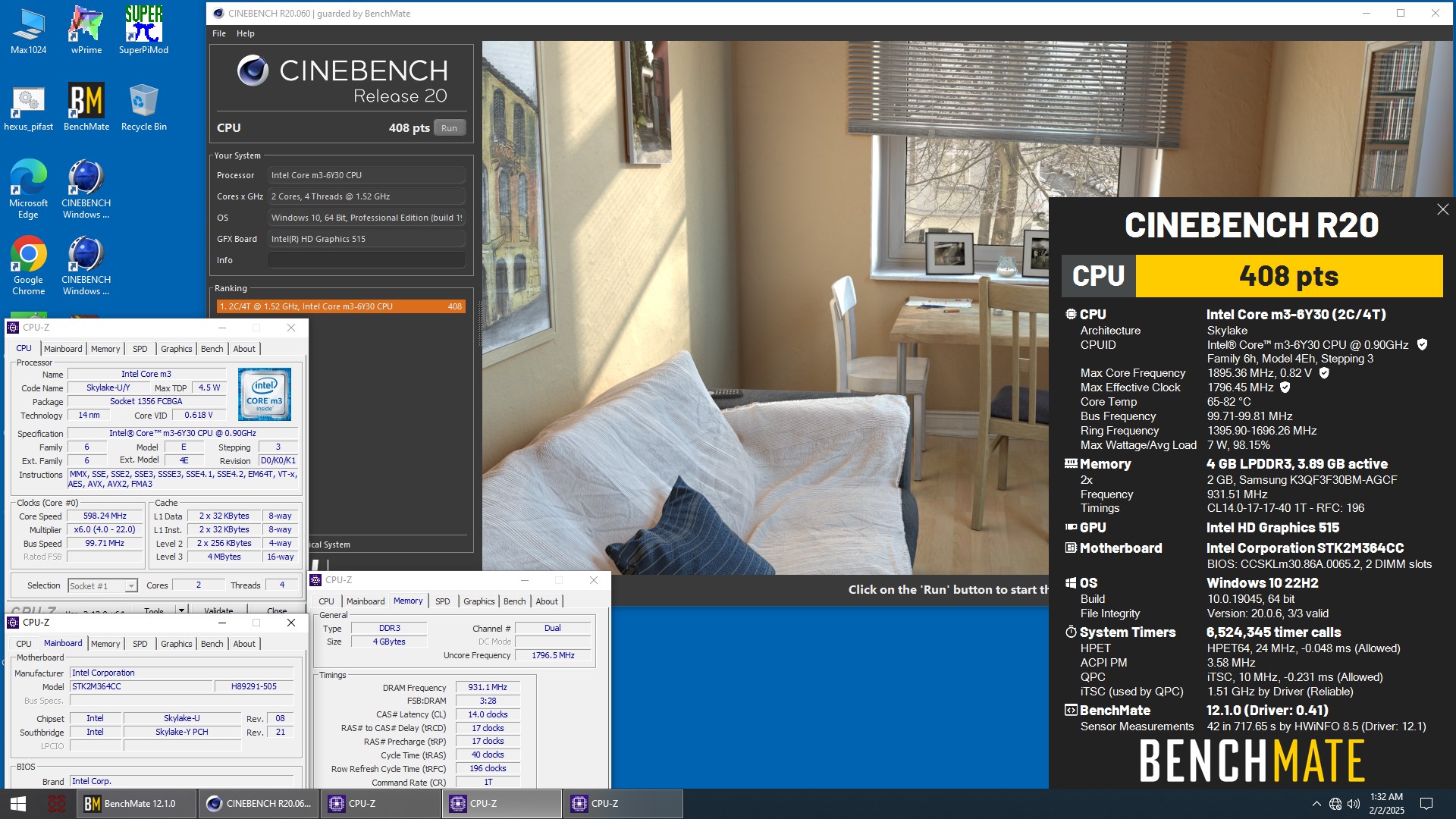
Task: Switch to Graphics tab in CPU-Z Mainboard window
Action: (176, 644)
